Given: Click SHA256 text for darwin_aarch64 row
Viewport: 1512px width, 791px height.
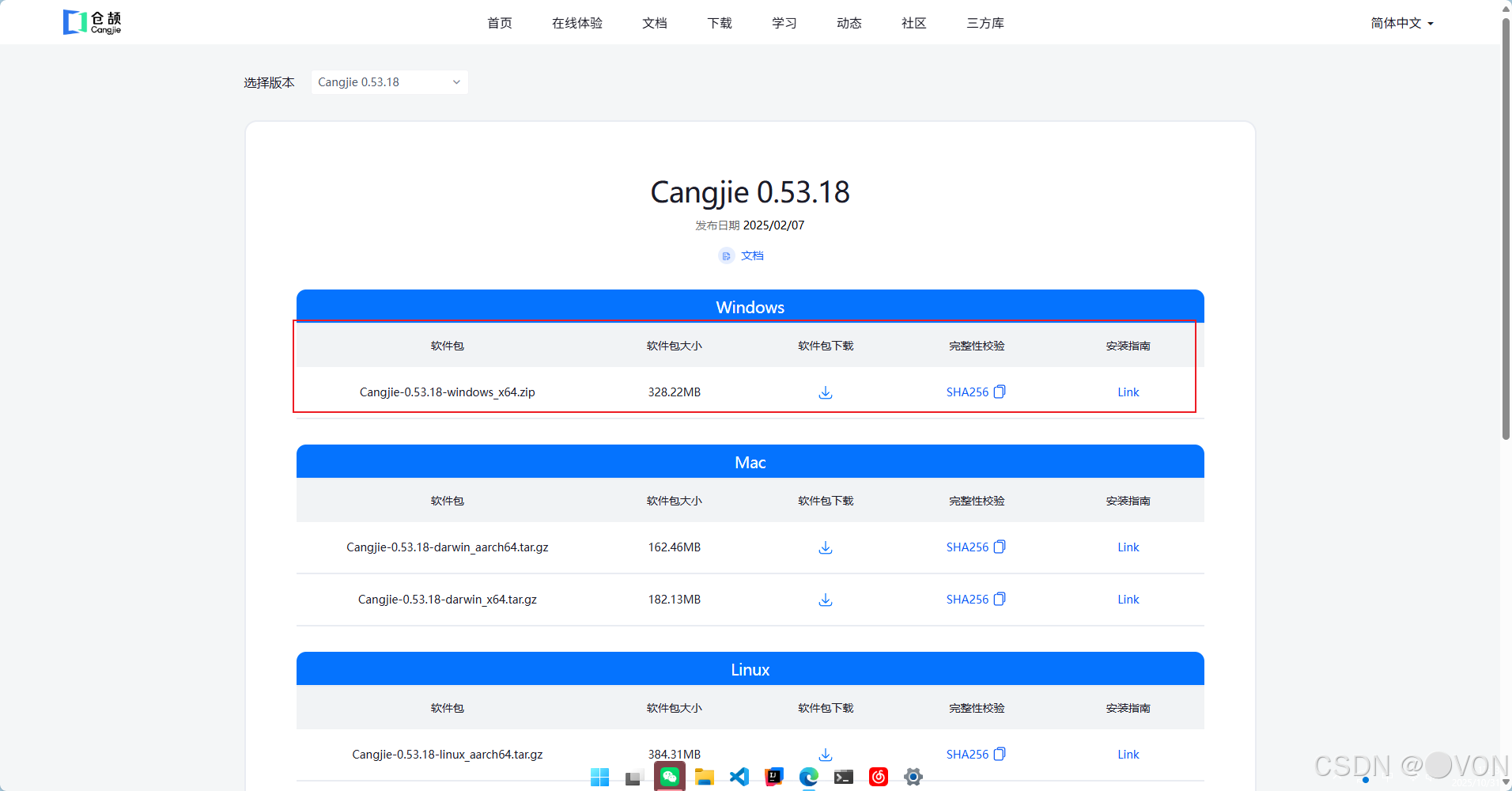Looking at the screenshot, I should click(x=967, y=547).
